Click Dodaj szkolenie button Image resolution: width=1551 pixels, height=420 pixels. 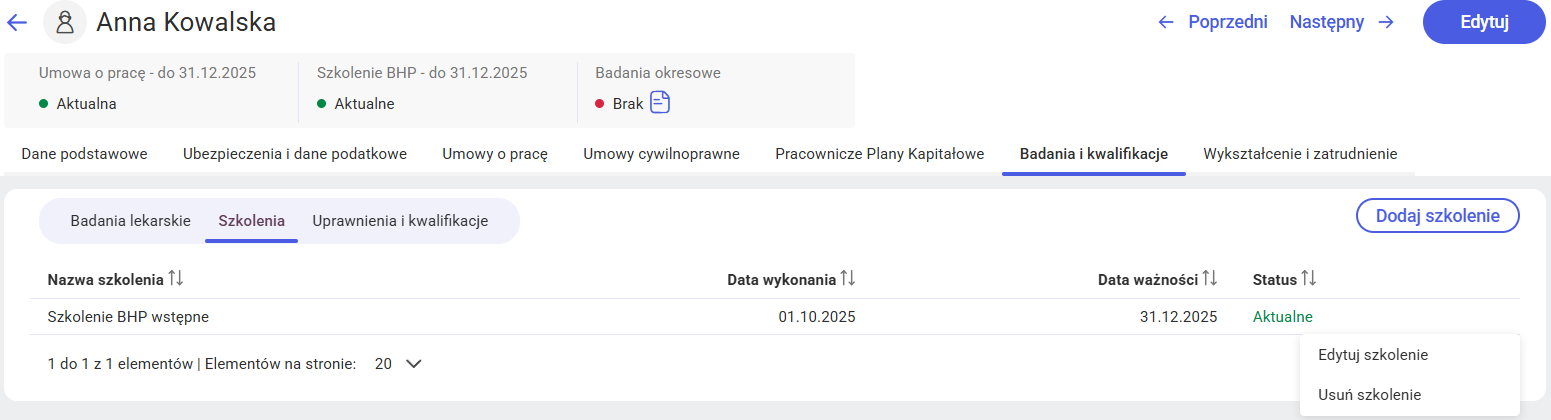pos(1437,215)
